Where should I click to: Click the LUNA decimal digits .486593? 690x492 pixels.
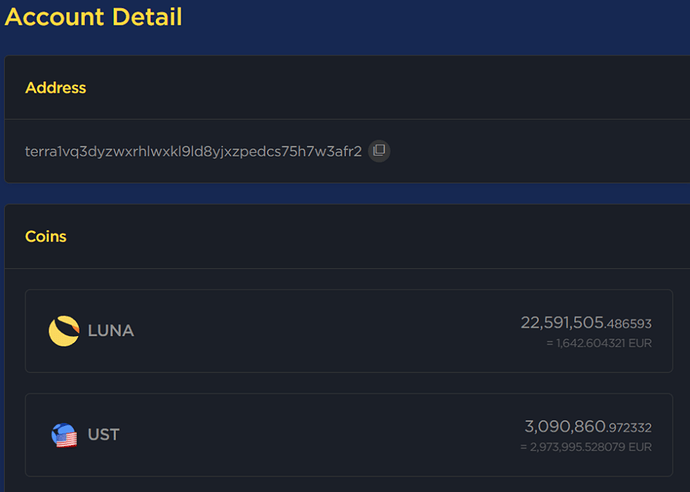629,324
